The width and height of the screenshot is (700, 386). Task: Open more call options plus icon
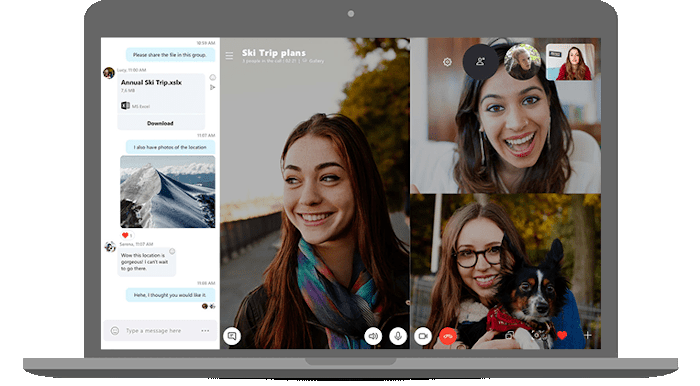[588, 335]
